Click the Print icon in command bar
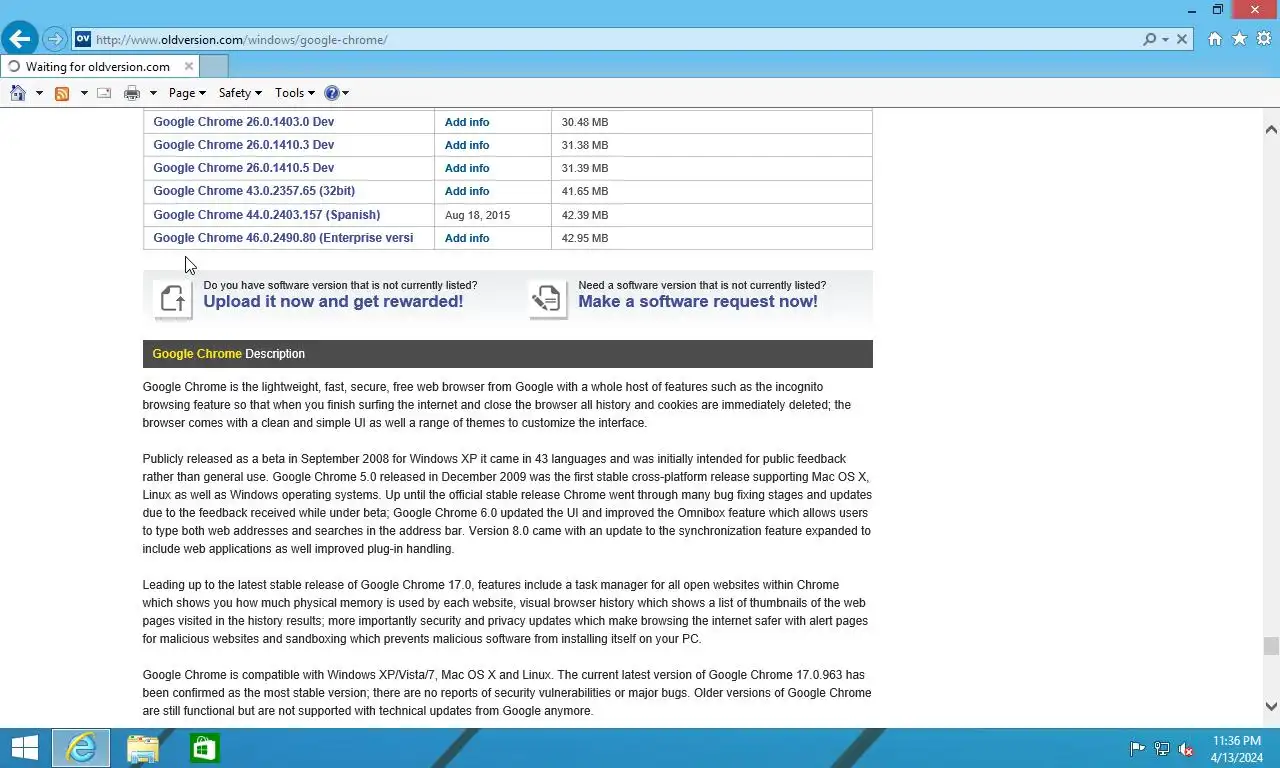Image resolution: width=1280 pixels, height=768 pixels. 132,93
